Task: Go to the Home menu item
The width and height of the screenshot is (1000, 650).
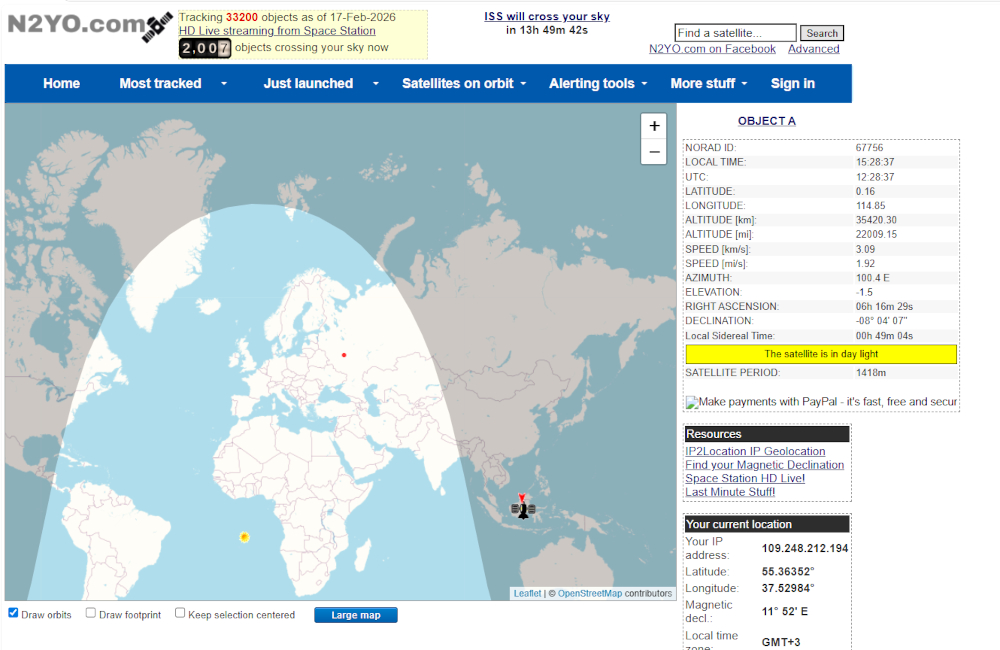Action: tap(61, 84)
